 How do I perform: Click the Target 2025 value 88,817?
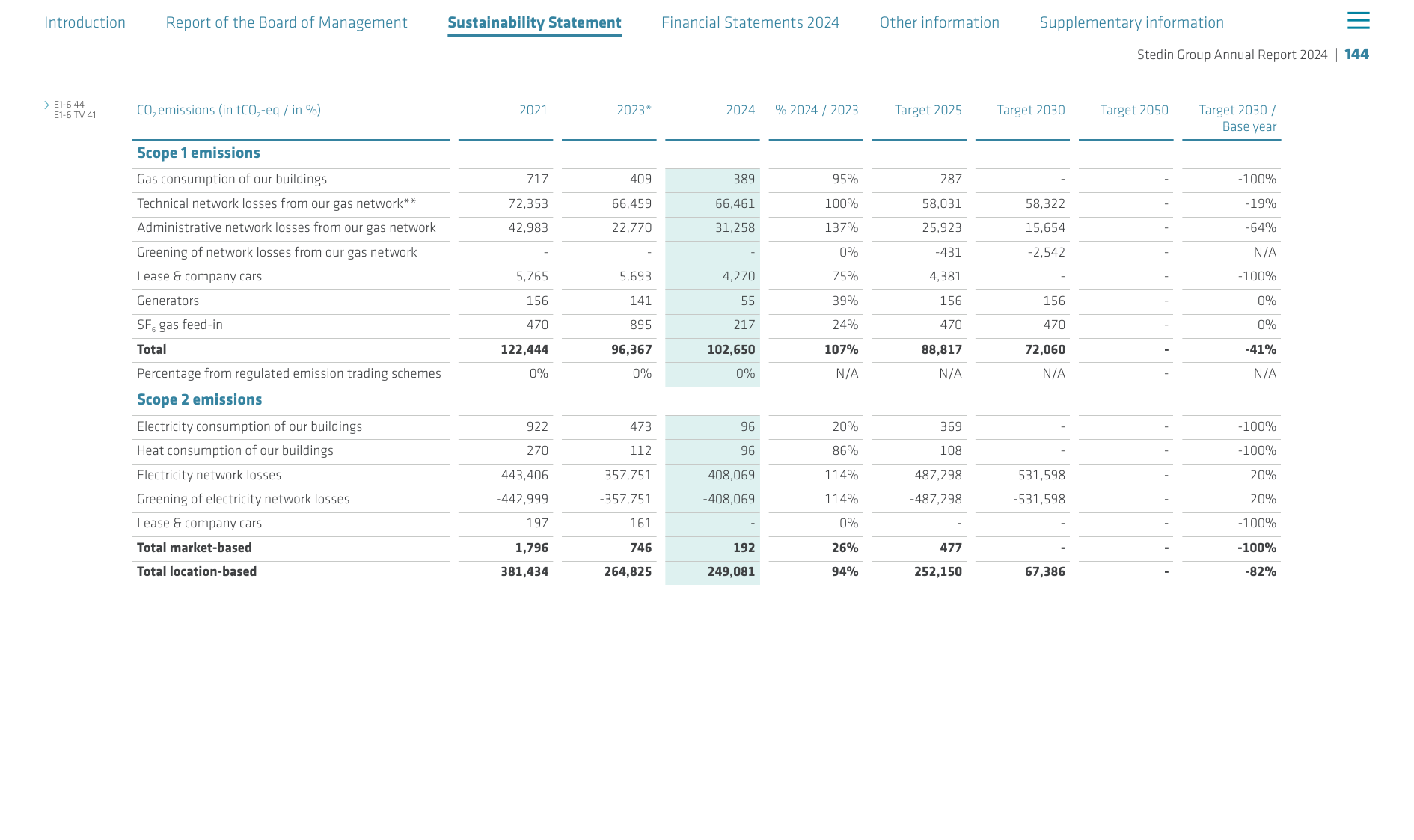tap(942, 349)
